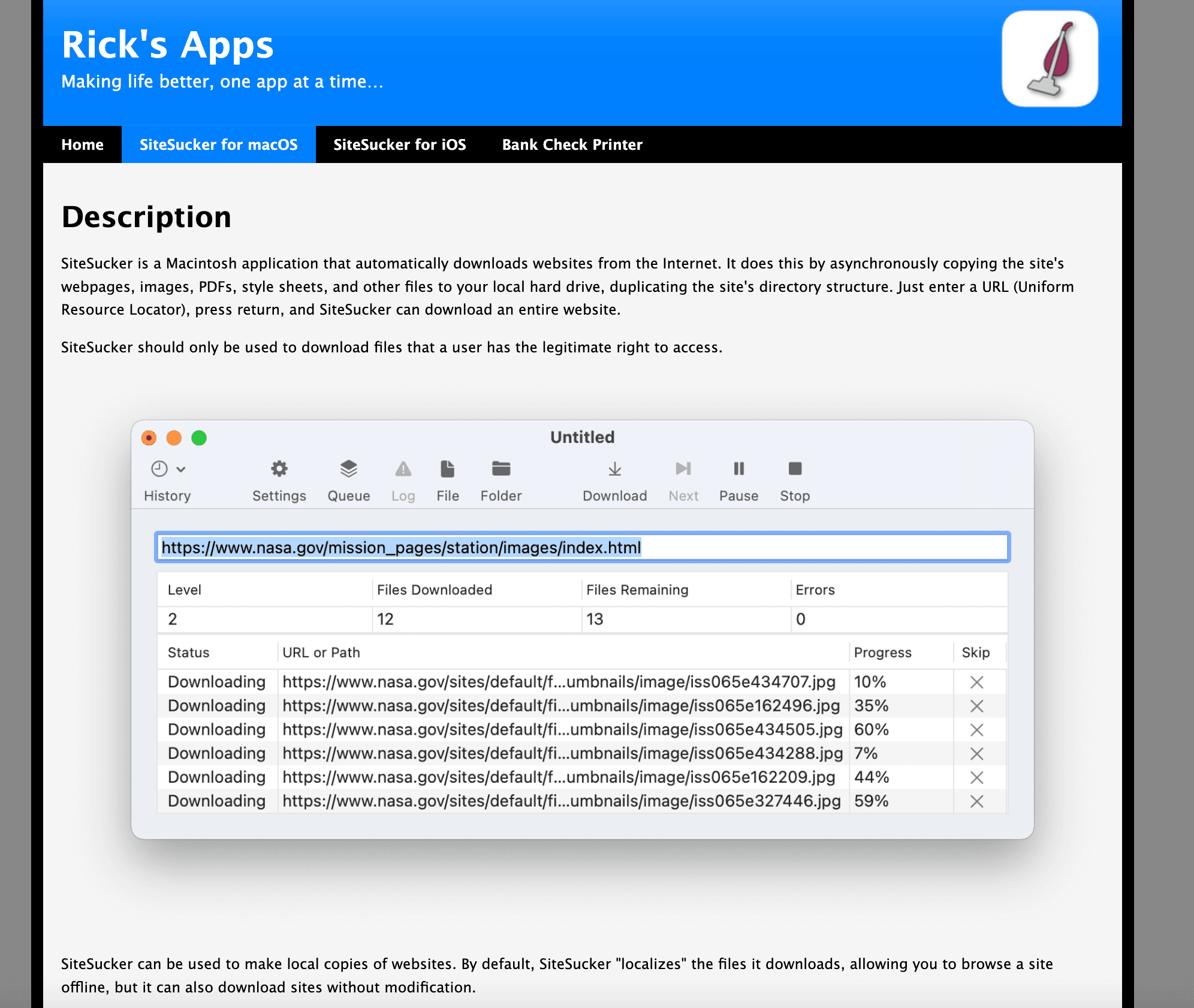This screenshot has height=1008, width=1194.
Task: Click the History clock icon
Action: pos(159,469)
